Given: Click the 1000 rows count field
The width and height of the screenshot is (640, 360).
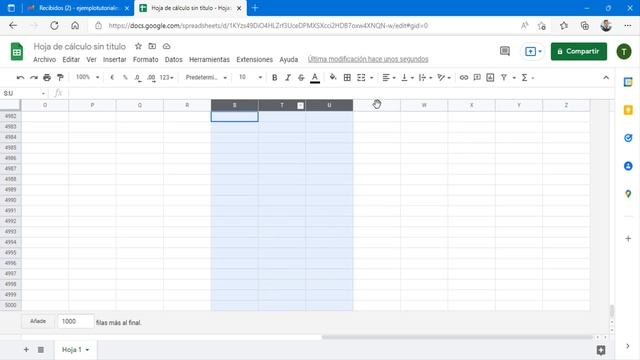Looking at the screenshot, I should click(76, 321).
